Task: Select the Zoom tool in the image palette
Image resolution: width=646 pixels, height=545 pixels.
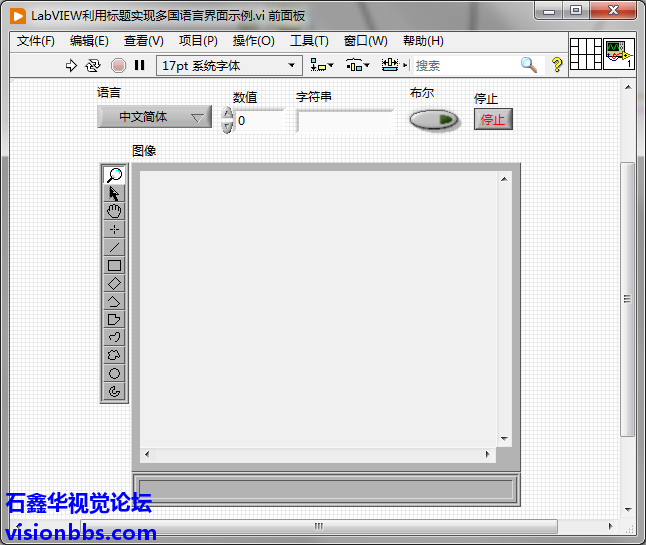Action: [114, 175]
